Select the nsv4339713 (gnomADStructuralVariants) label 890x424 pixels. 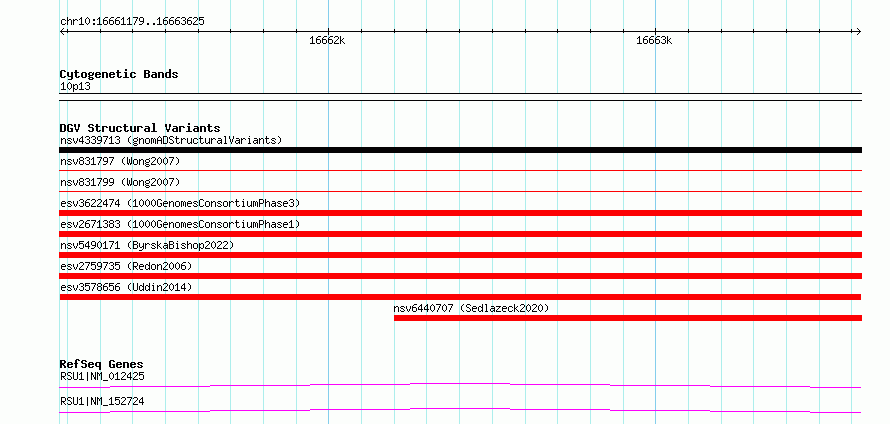pyautogui.click(x=171, y=140)
